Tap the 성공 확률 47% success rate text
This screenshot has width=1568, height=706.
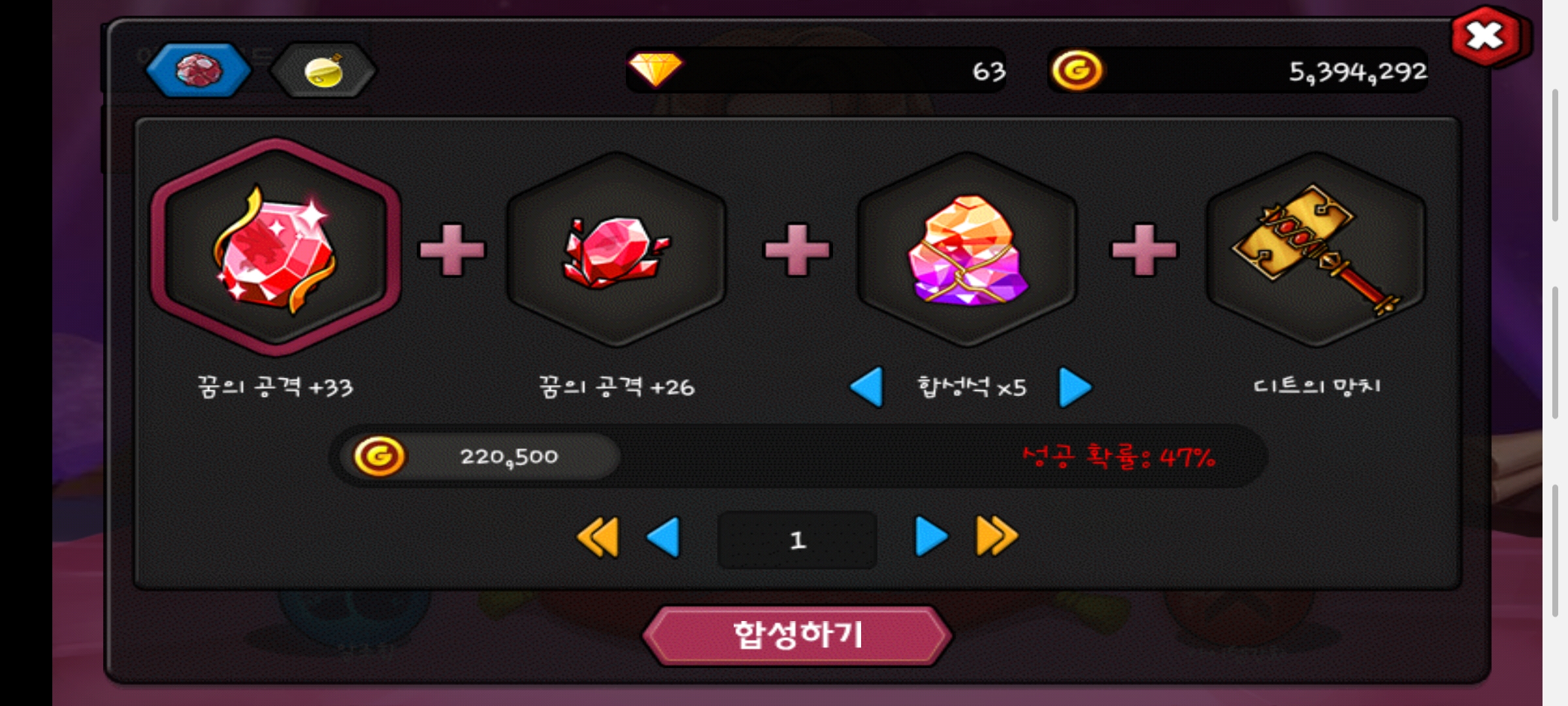tap(1119, 456)
